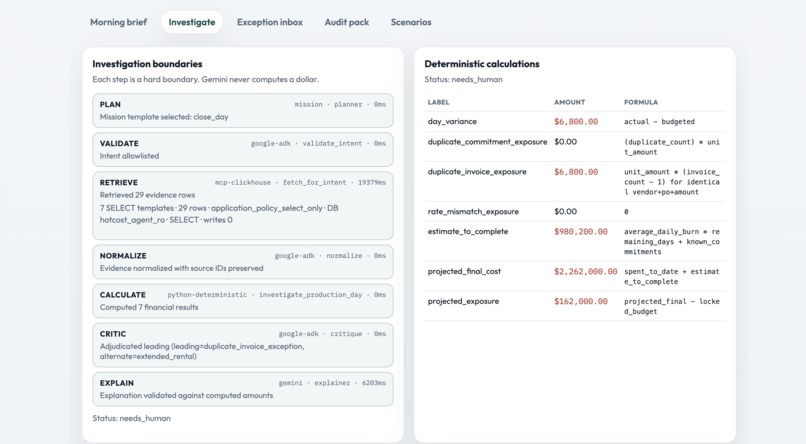
Task: Go to the Scenarios tab
Action: coord(411,22)
